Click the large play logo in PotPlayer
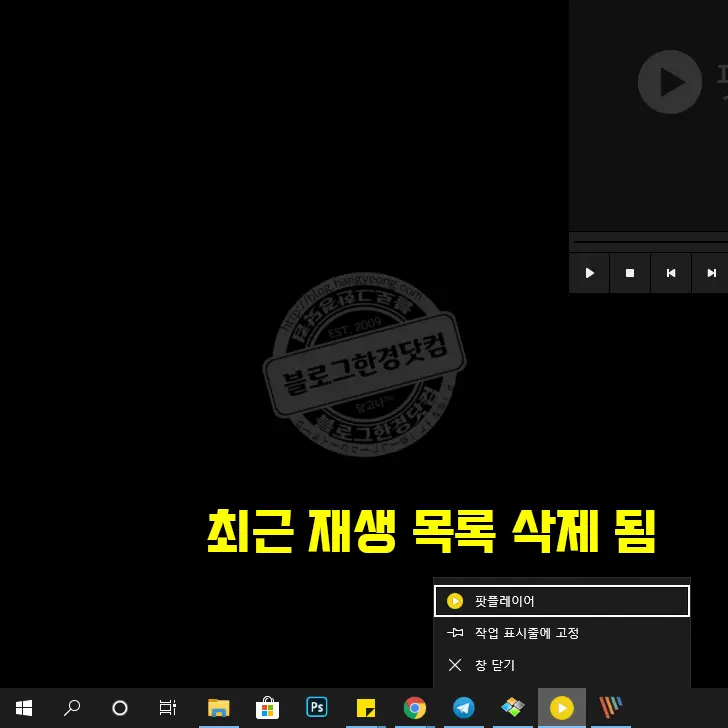The height and width of the screenshot is (728, 728). 670,82
